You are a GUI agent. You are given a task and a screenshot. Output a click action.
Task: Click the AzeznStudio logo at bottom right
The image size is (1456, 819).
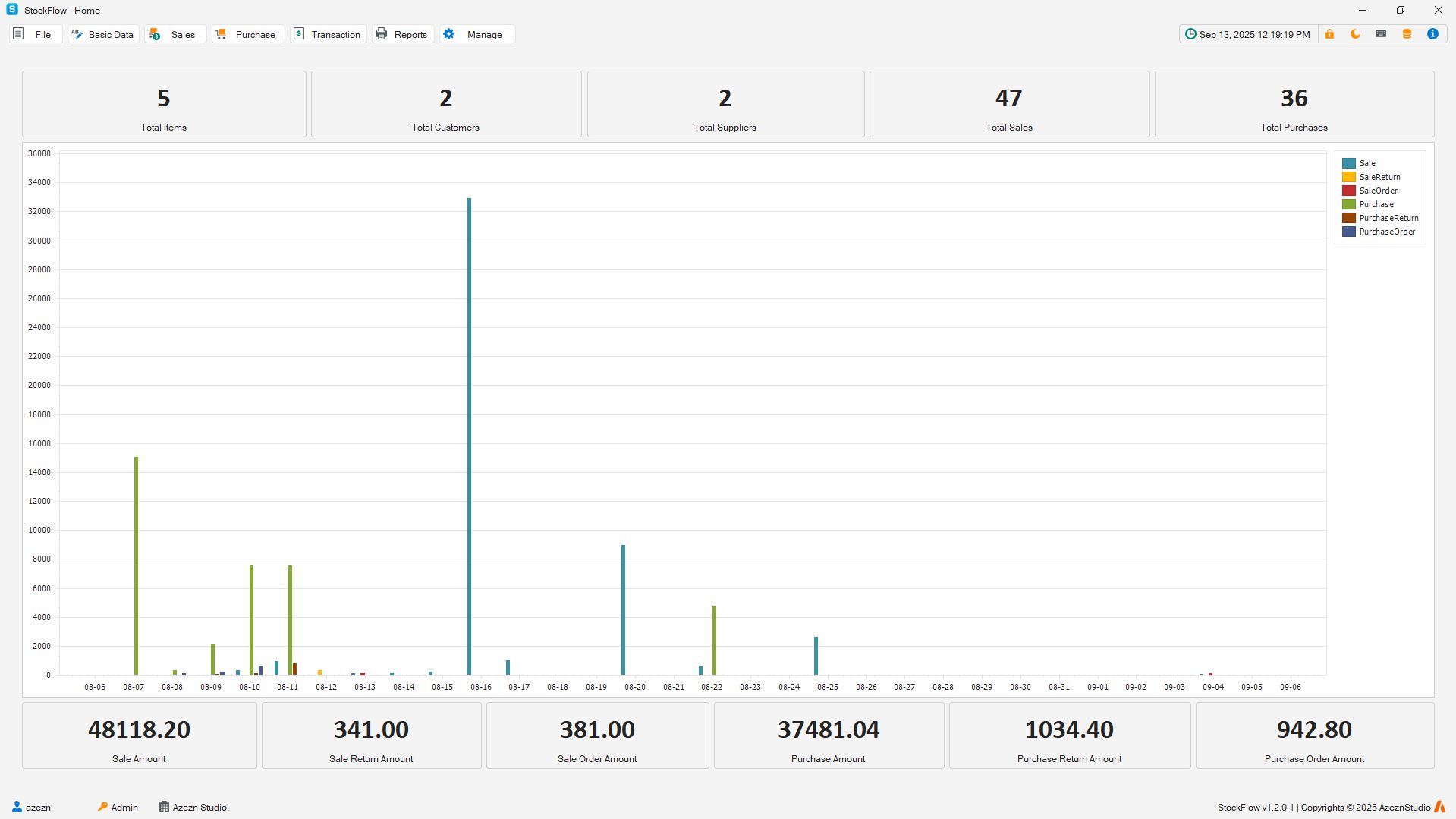[1439, 807]
